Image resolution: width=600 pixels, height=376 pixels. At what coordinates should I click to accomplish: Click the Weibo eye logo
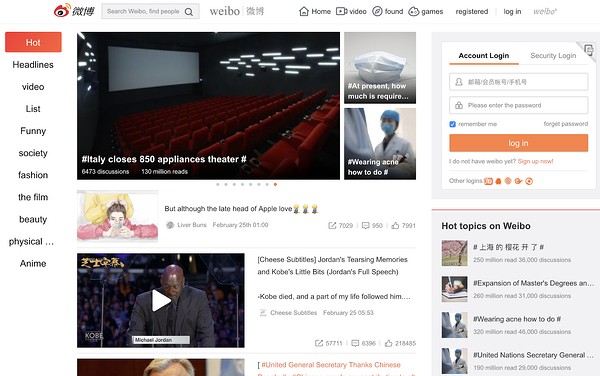tap(62, 10)
